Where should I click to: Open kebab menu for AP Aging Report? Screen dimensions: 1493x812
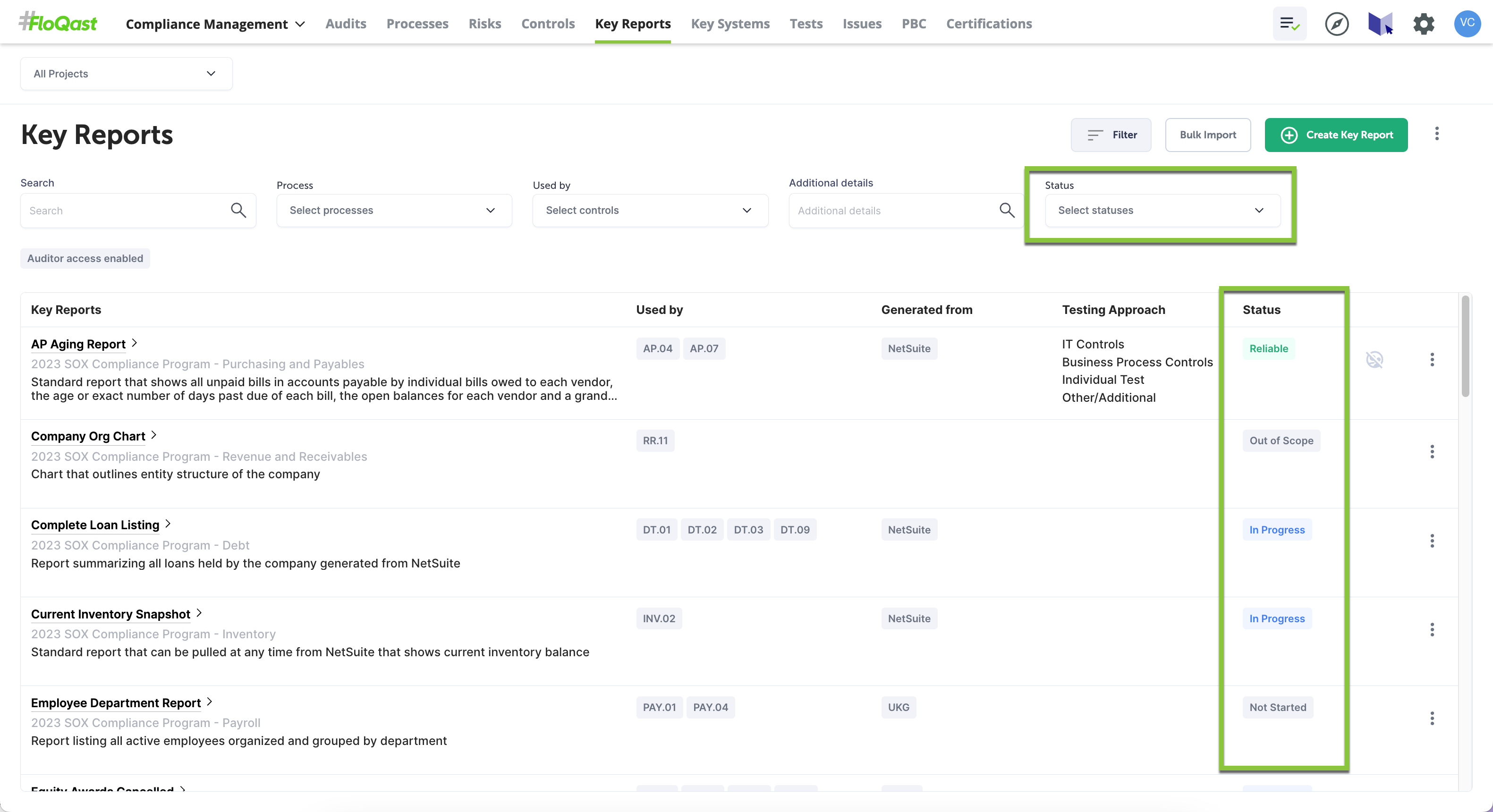1432,359
